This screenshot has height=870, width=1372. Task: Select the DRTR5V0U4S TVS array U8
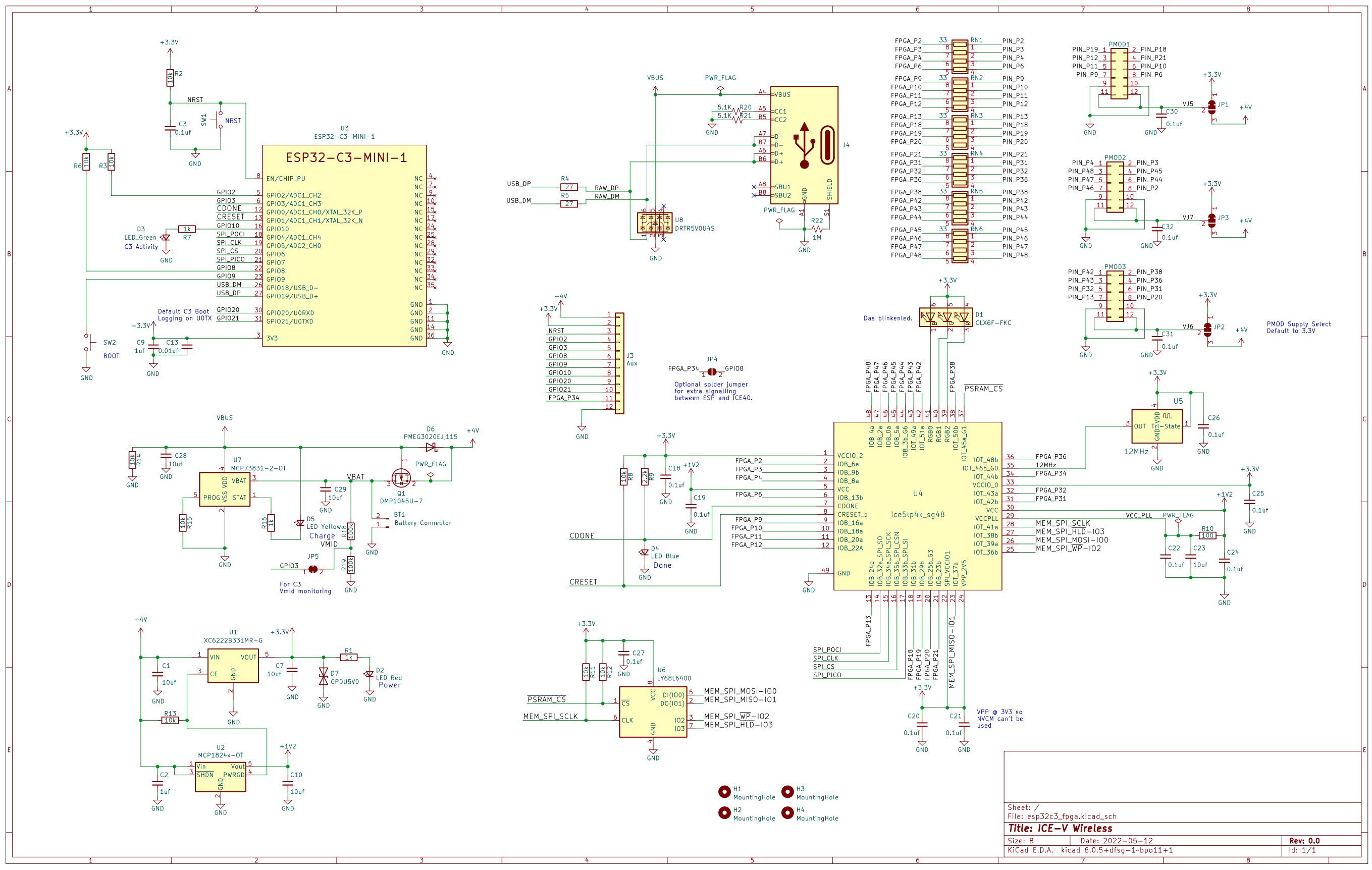click(655, 223)
